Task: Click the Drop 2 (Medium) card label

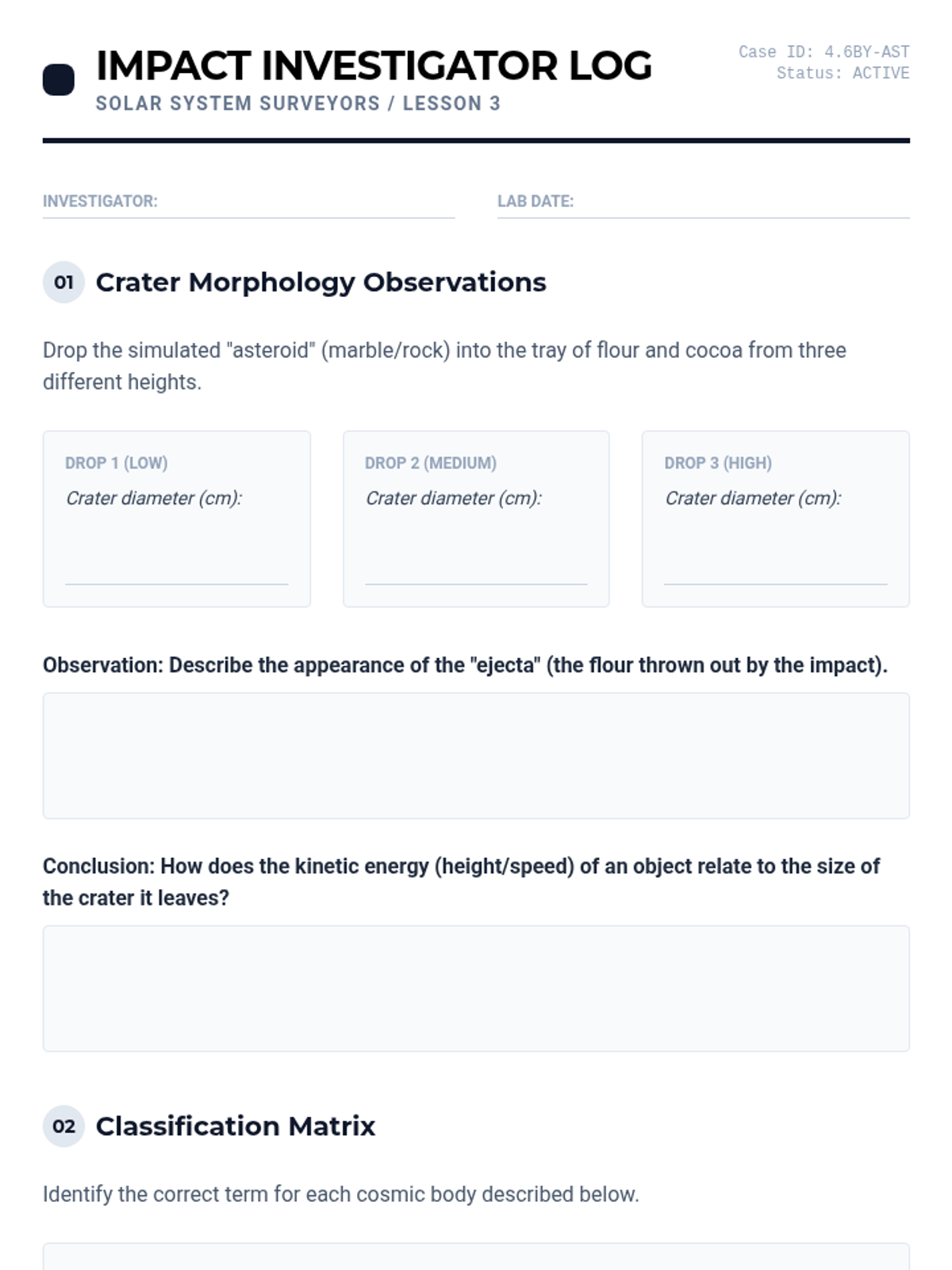Action: (x=431, y=463)
